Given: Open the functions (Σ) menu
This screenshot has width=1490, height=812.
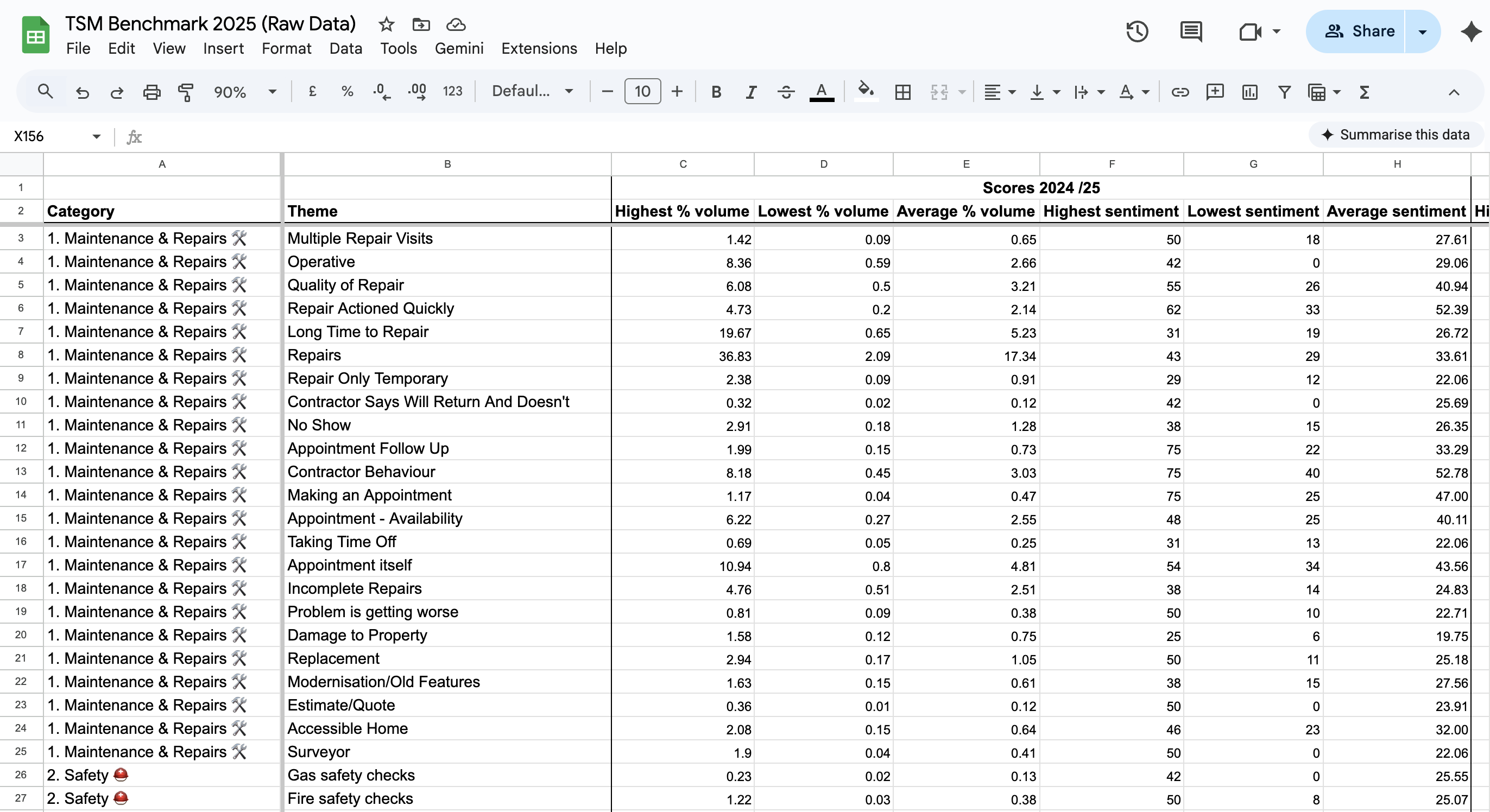Looking at the screenshot, I should (x=1364, y=91).
